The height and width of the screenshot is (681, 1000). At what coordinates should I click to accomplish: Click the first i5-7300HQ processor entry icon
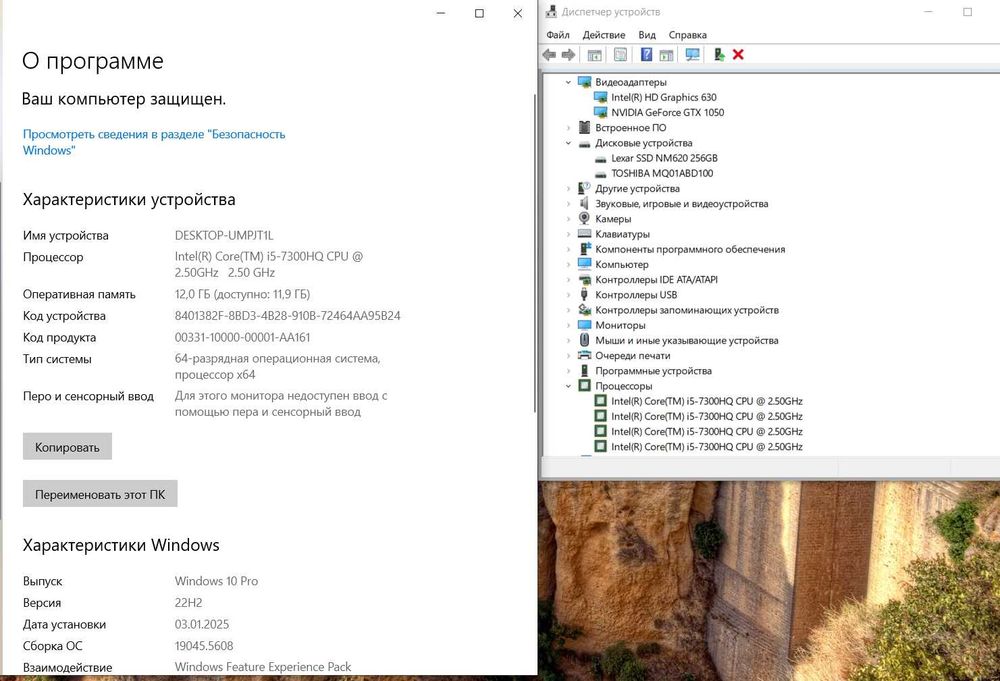600,400
